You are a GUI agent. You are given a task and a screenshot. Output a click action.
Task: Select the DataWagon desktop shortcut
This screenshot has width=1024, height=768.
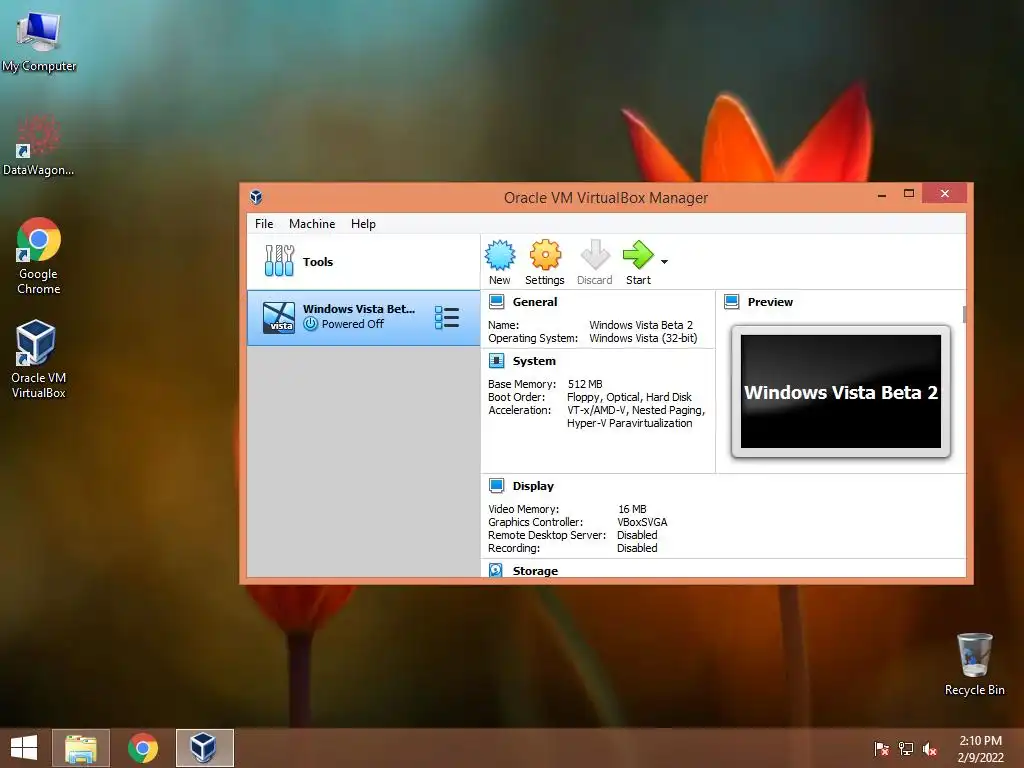click(x=38, y=145)
